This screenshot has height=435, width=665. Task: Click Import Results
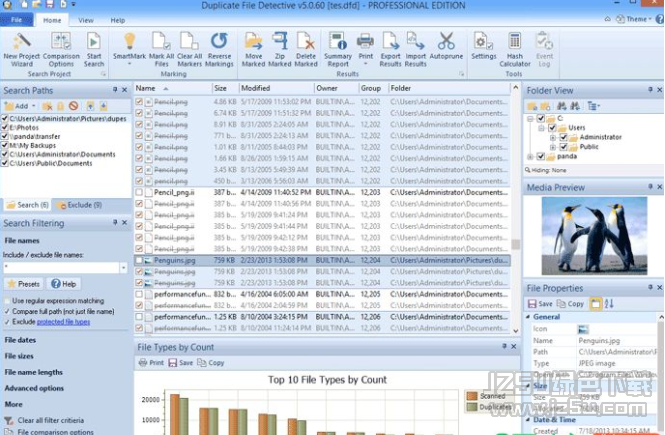[x=416, y=50]
